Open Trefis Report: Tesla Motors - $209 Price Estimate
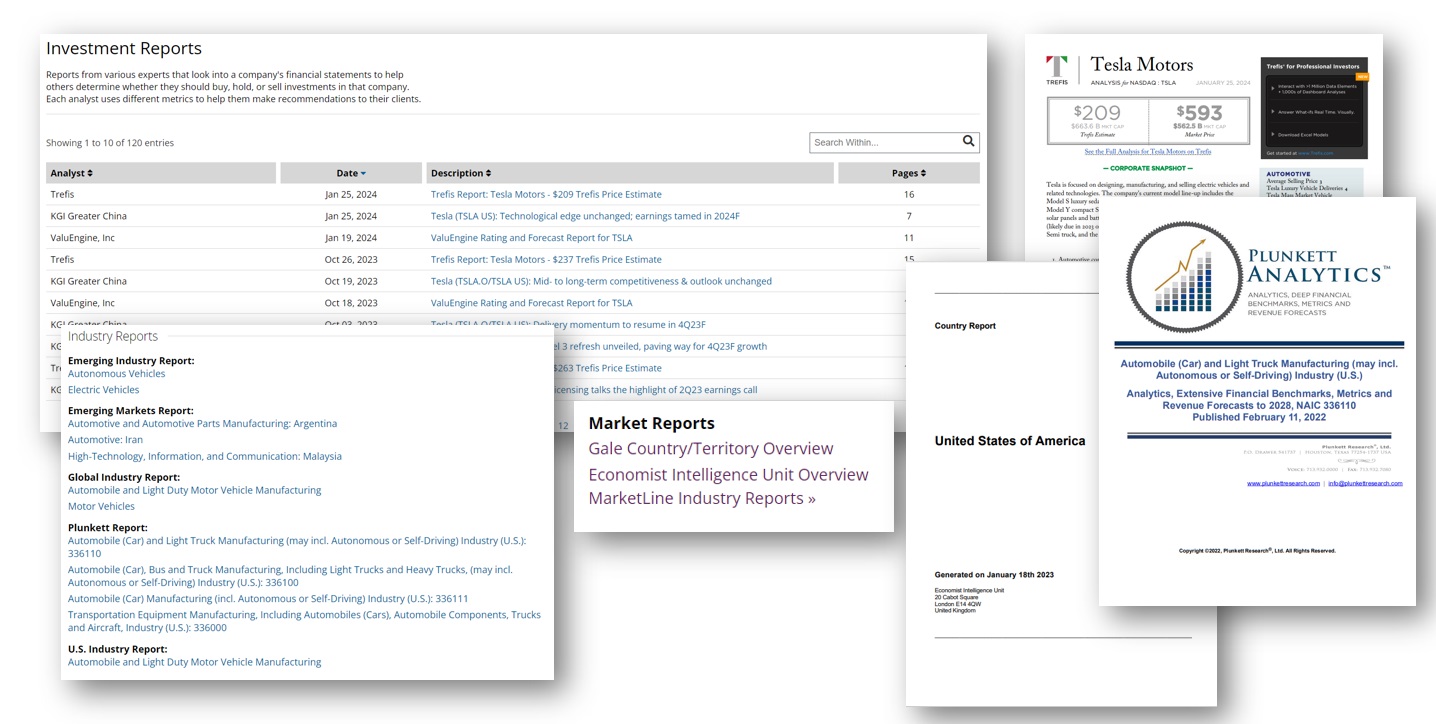Viewport: 1436px width, 724px height. pos(546,194)
